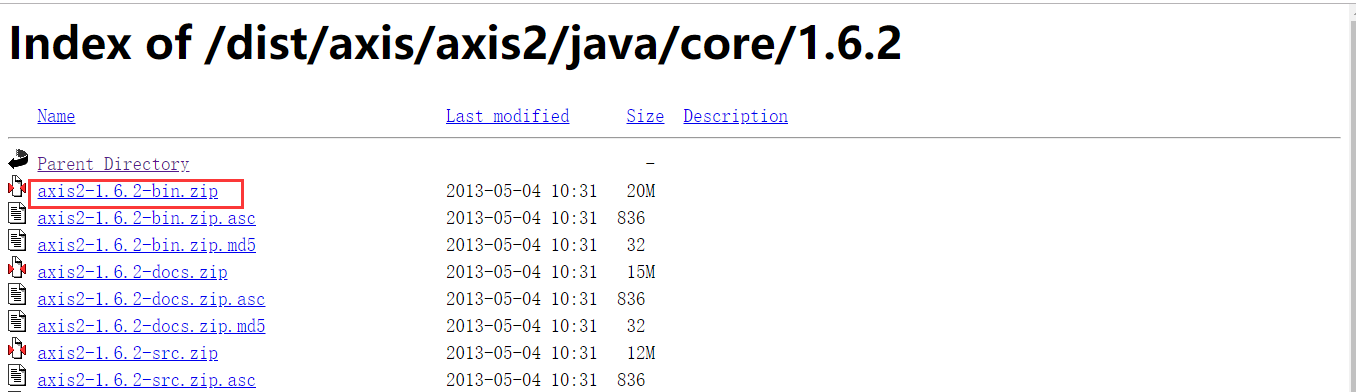This screenshot has width=1356, height=392.
Task: Click the 15M size of axis2-1.6.2-docs.zip
Action: pyautogui.click(x=640, y=272)
